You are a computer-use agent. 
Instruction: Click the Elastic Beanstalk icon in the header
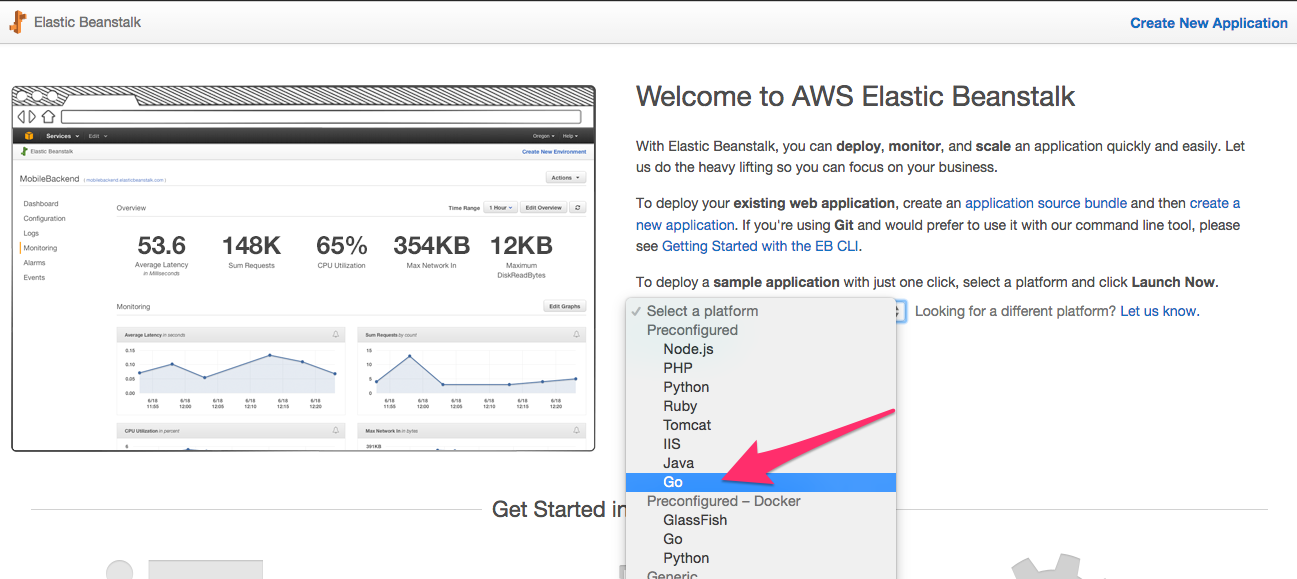tap(17, 22)
